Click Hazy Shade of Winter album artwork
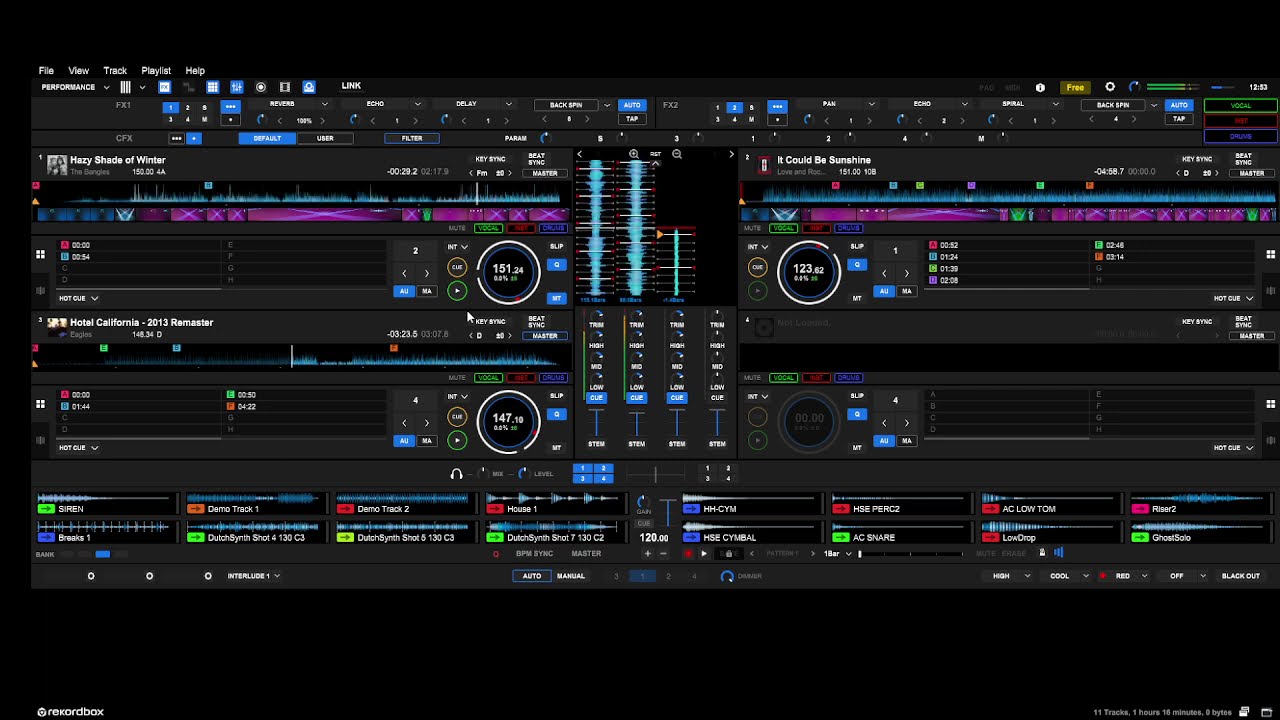The image size is (1280, 720). (56, 165)
